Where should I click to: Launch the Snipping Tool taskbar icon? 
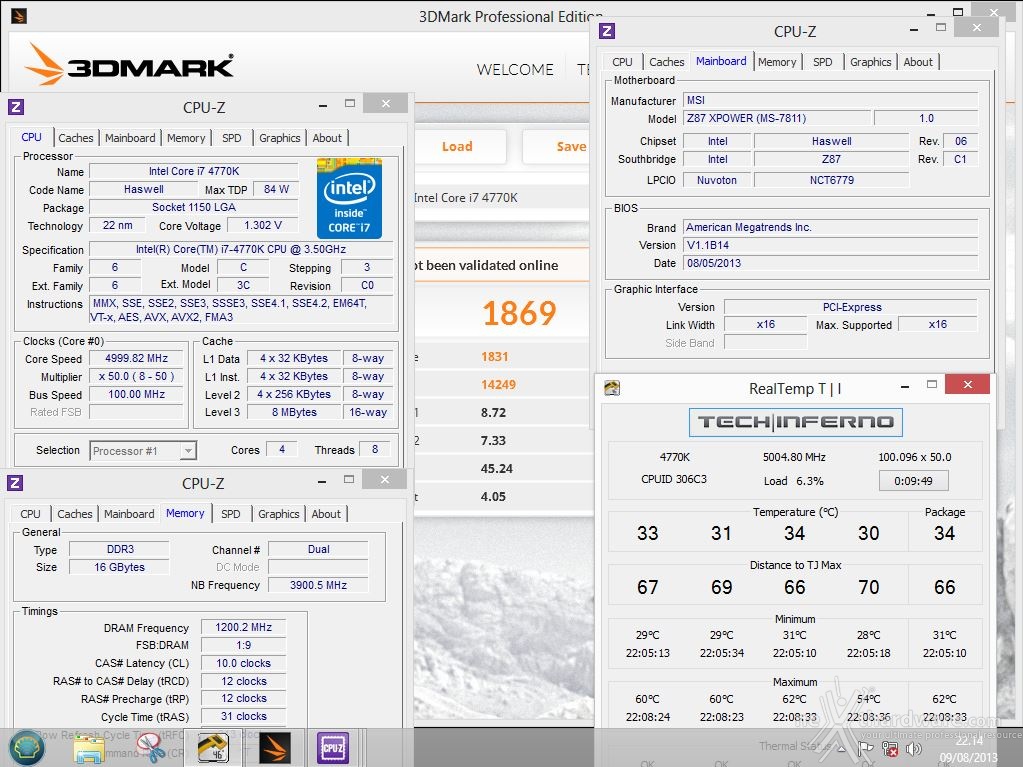[151, 749]
